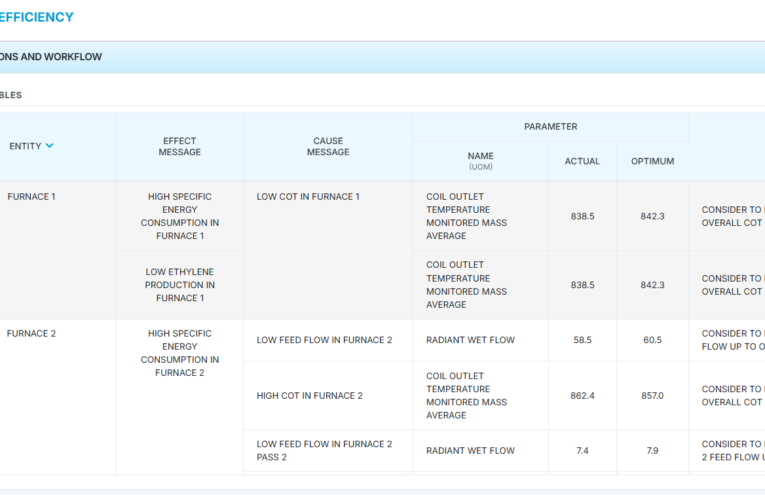Click the actual value 58.5
765x495 pixels.
582,340
